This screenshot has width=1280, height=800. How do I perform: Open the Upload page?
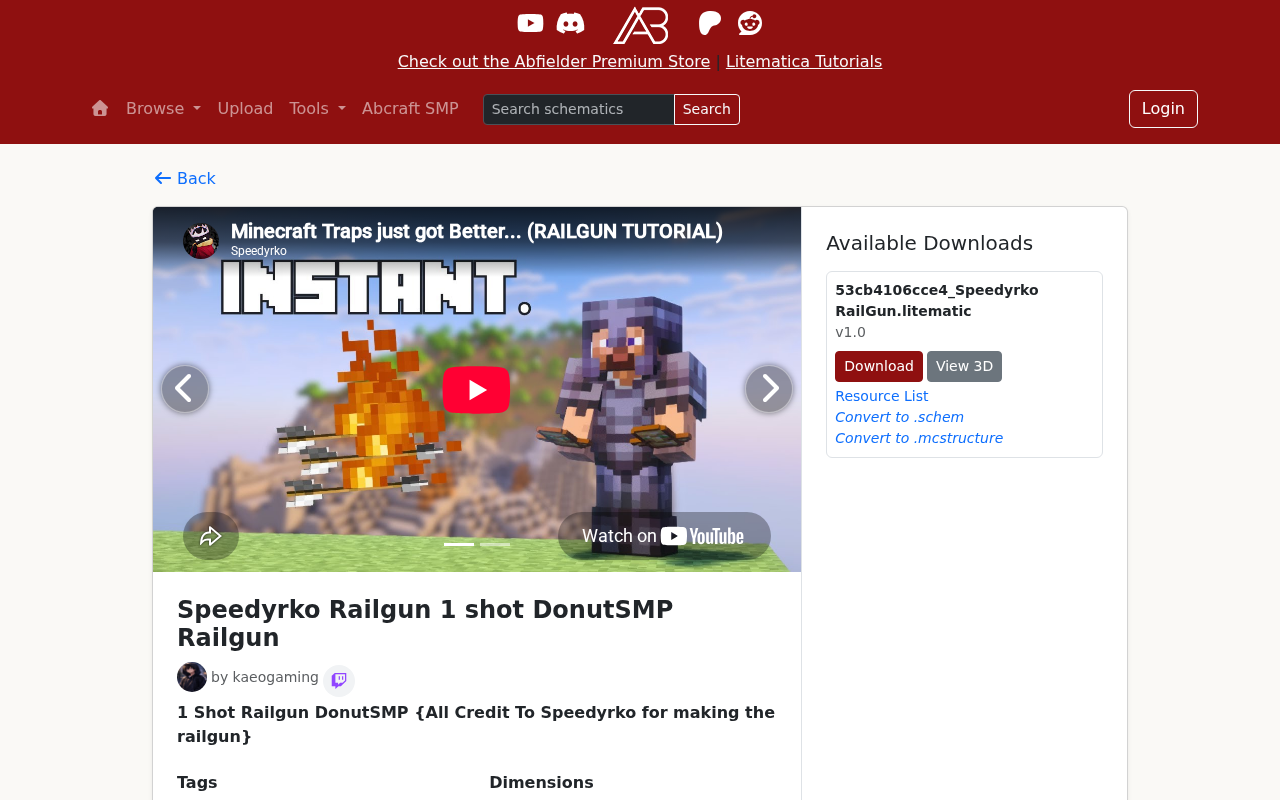click(x=245, y=108)
